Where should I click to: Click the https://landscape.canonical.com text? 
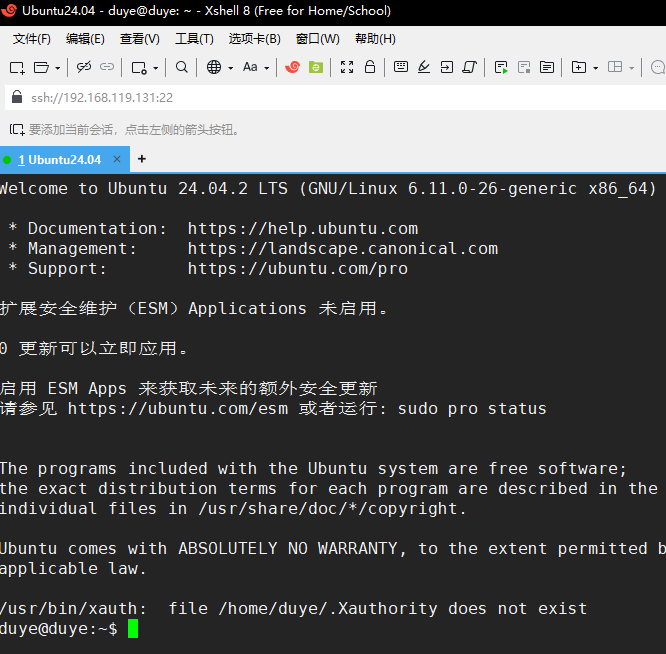click(x=343, y=248)
